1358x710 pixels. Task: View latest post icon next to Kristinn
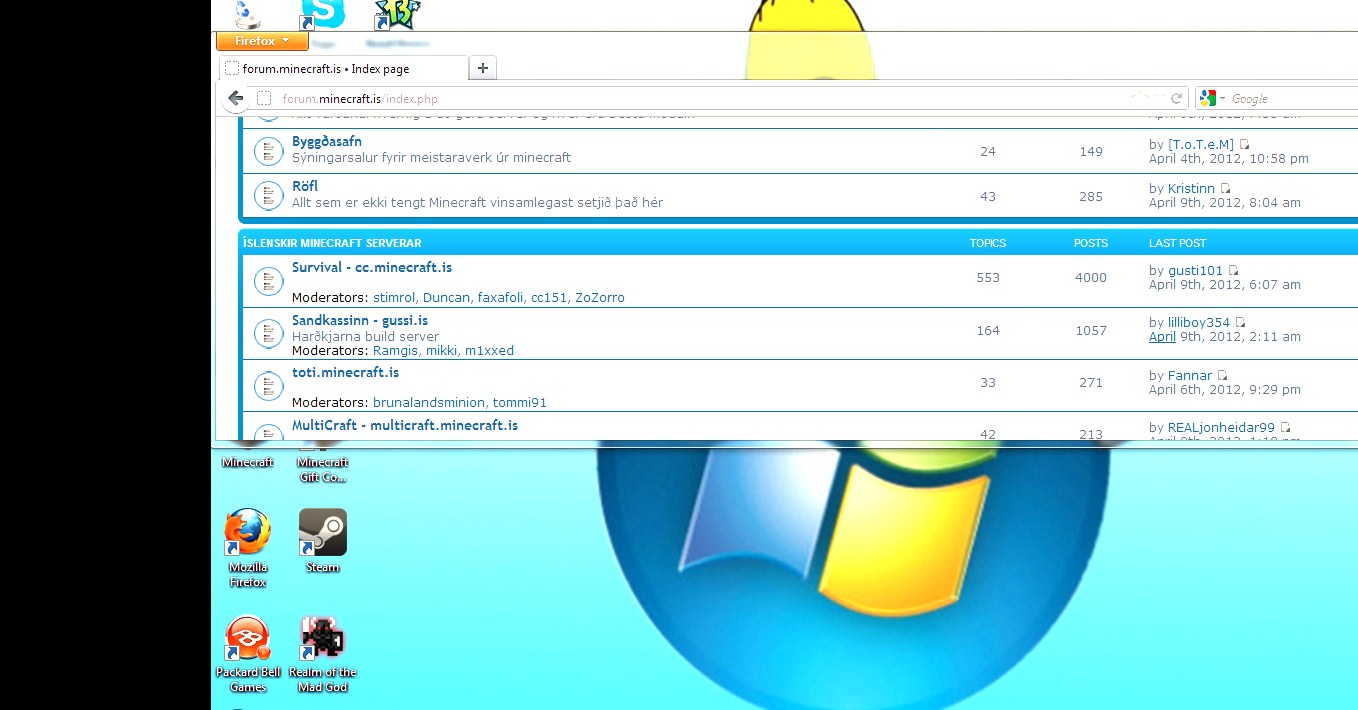1226,189
